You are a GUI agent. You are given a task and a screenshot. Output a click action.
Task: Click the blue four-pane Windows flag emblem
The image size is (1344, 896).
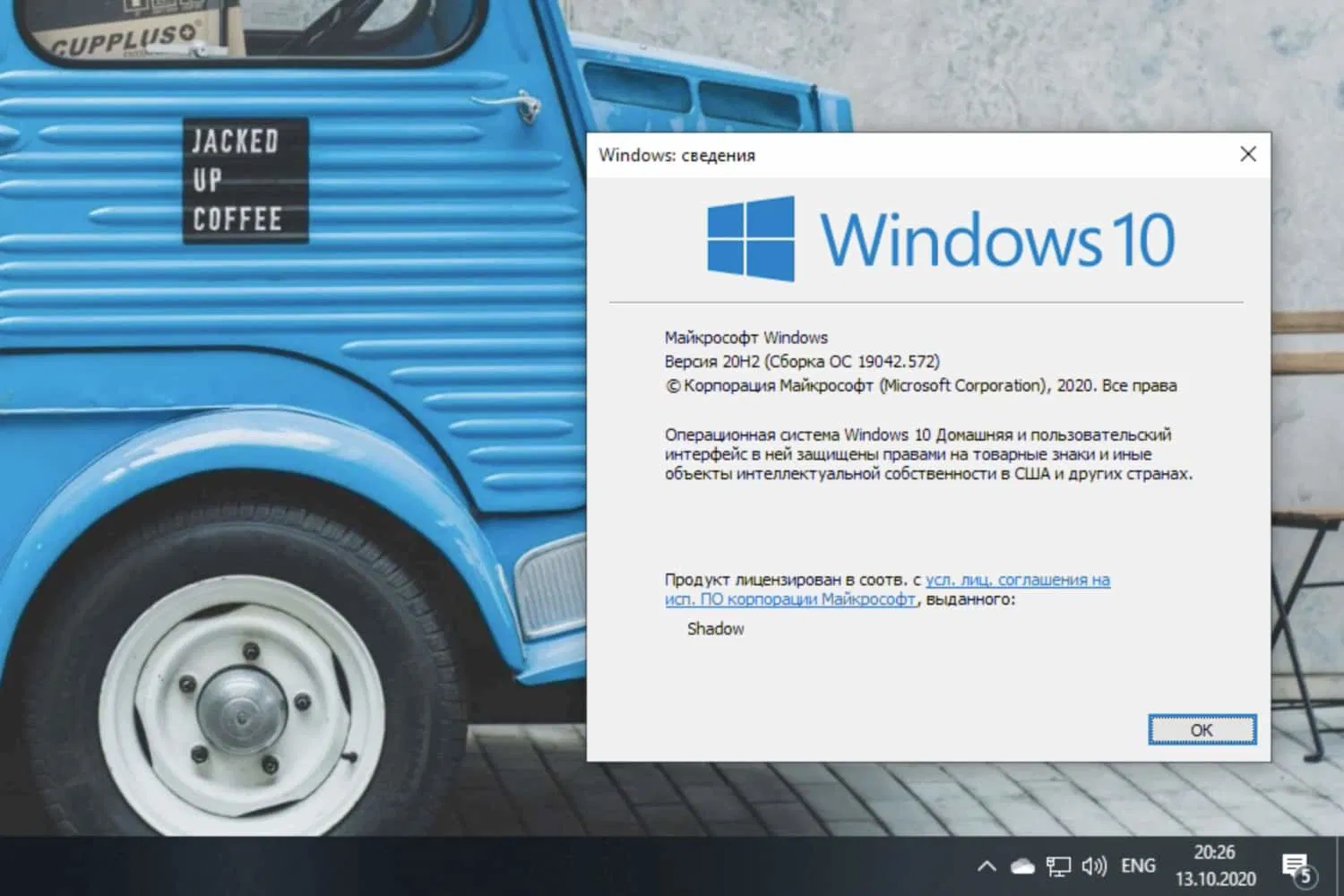tap(750, 236)
